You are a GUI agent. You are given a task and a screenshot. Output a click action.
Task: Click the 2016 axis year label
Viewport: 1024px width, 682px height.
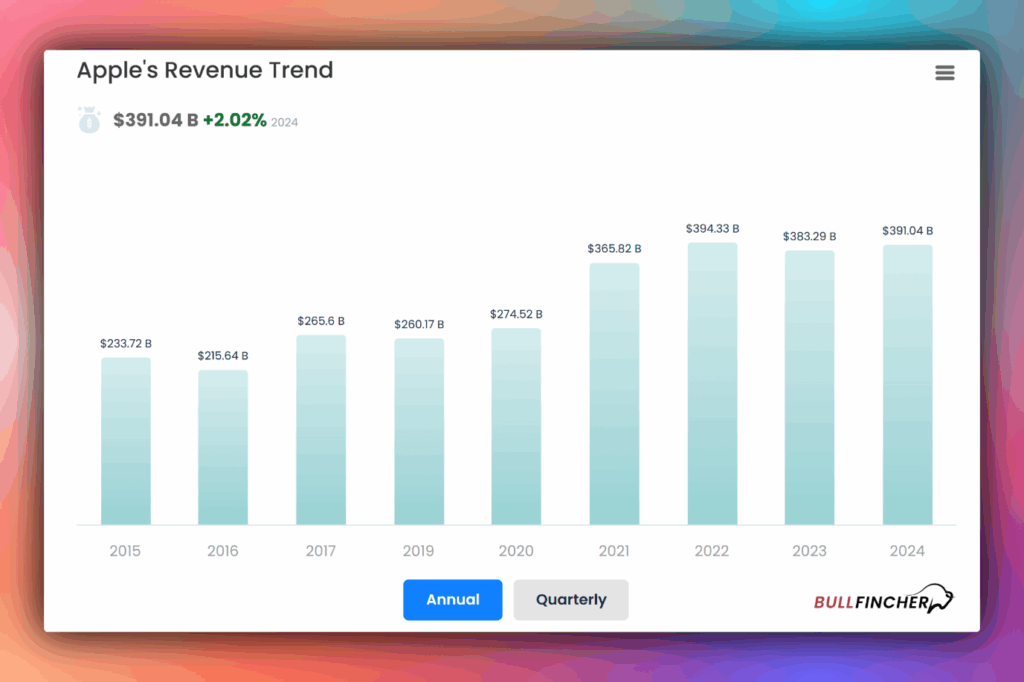pos(222,551)
